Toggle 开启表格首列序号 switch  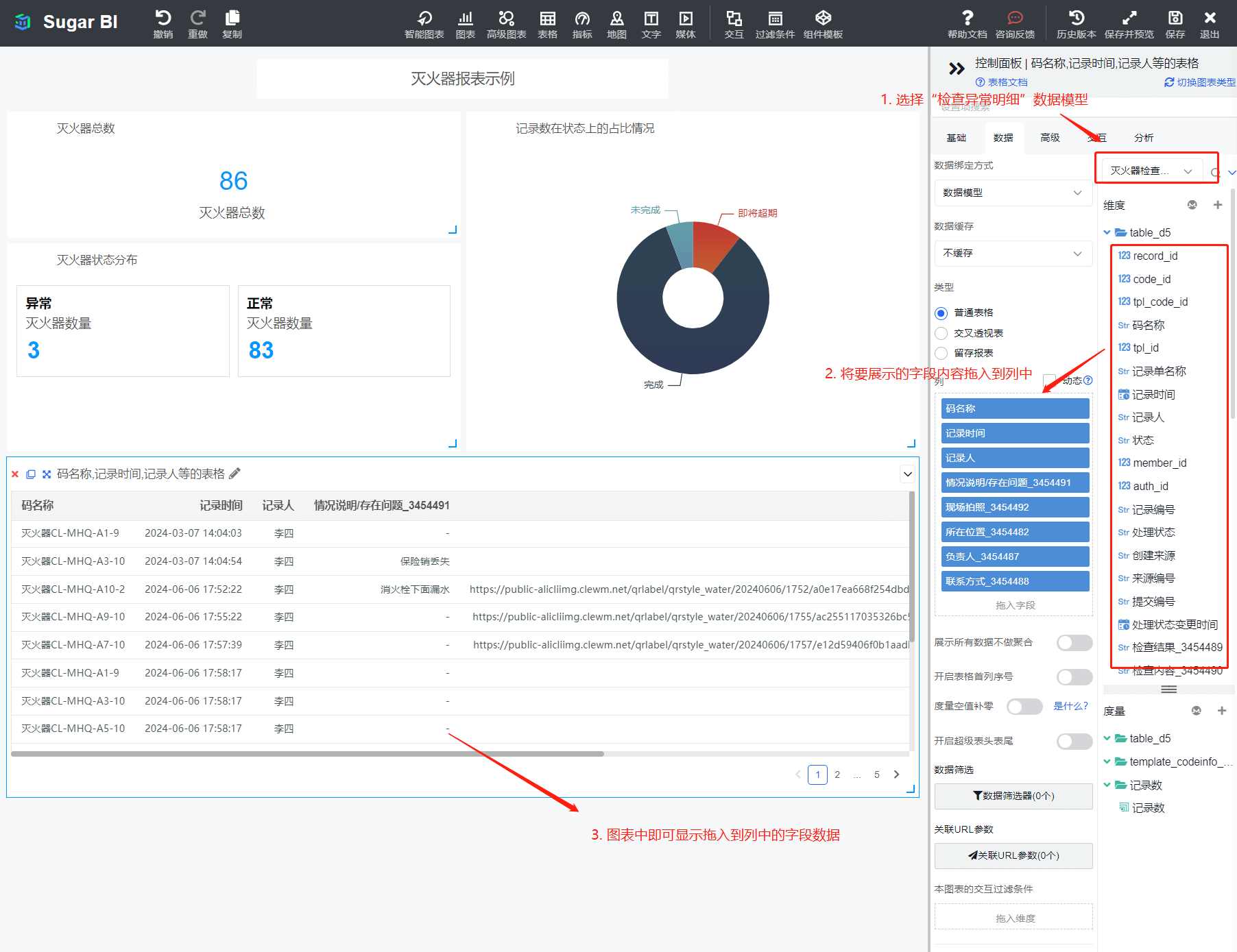pyautogui.click(x=1074, y=677)
